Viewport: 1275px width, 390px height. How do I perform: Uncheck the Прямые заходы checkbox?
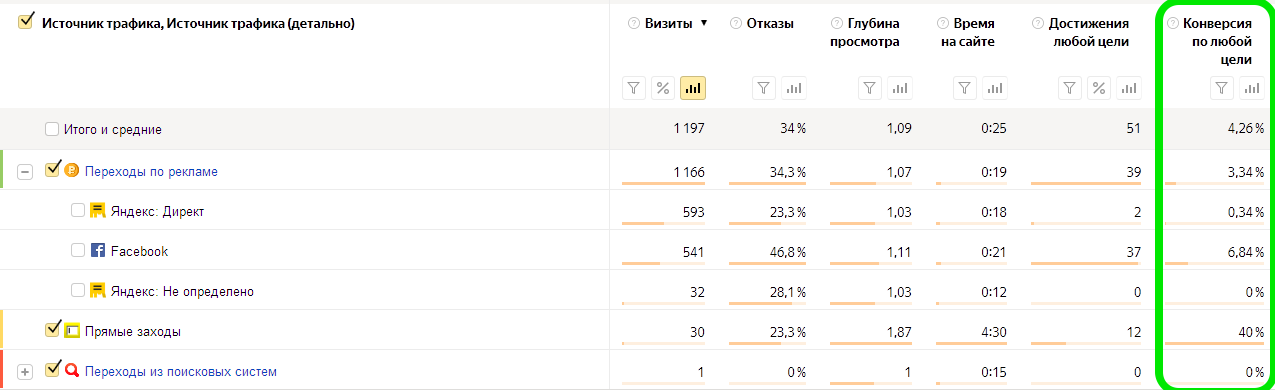53,329
